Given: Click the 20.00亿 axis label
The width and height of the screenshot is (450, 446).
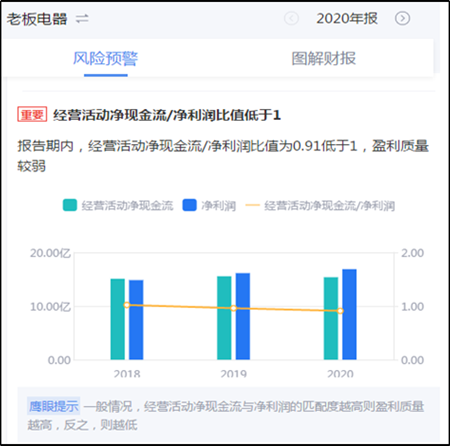Looking at the screenshot, I should point(50,253).
